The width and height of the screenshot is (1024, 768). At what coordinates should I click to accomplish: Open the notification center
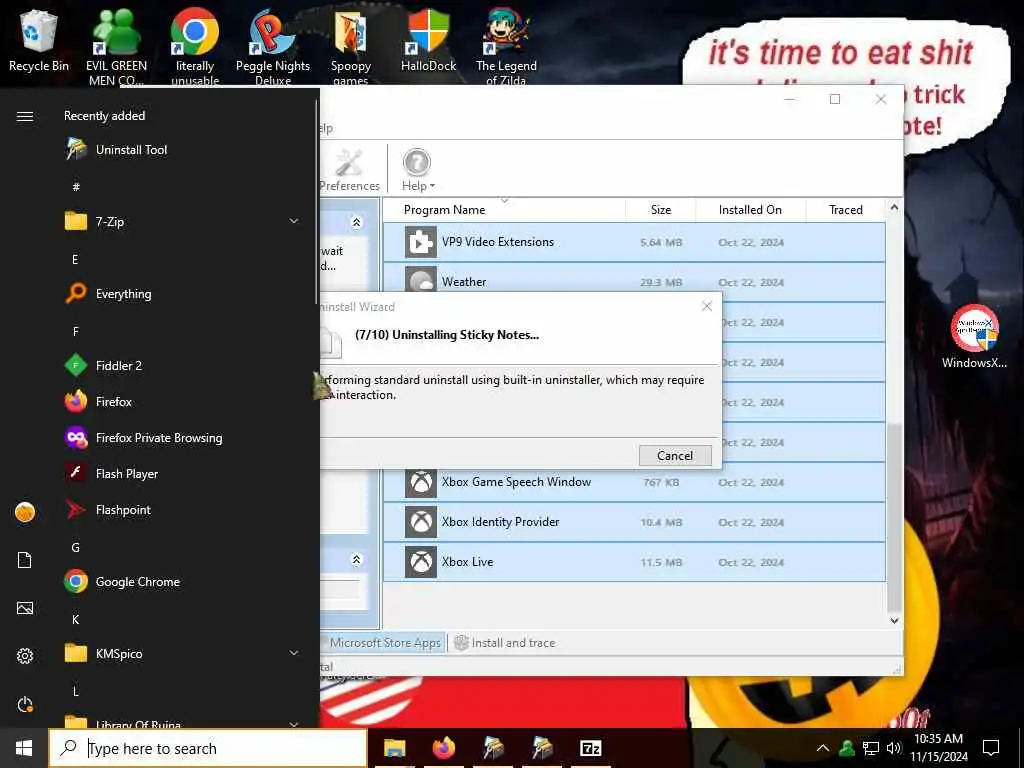991,748
